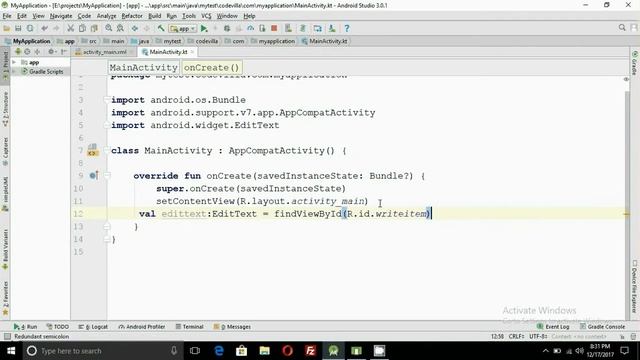Click the red Stop icon

click(274, 29)
